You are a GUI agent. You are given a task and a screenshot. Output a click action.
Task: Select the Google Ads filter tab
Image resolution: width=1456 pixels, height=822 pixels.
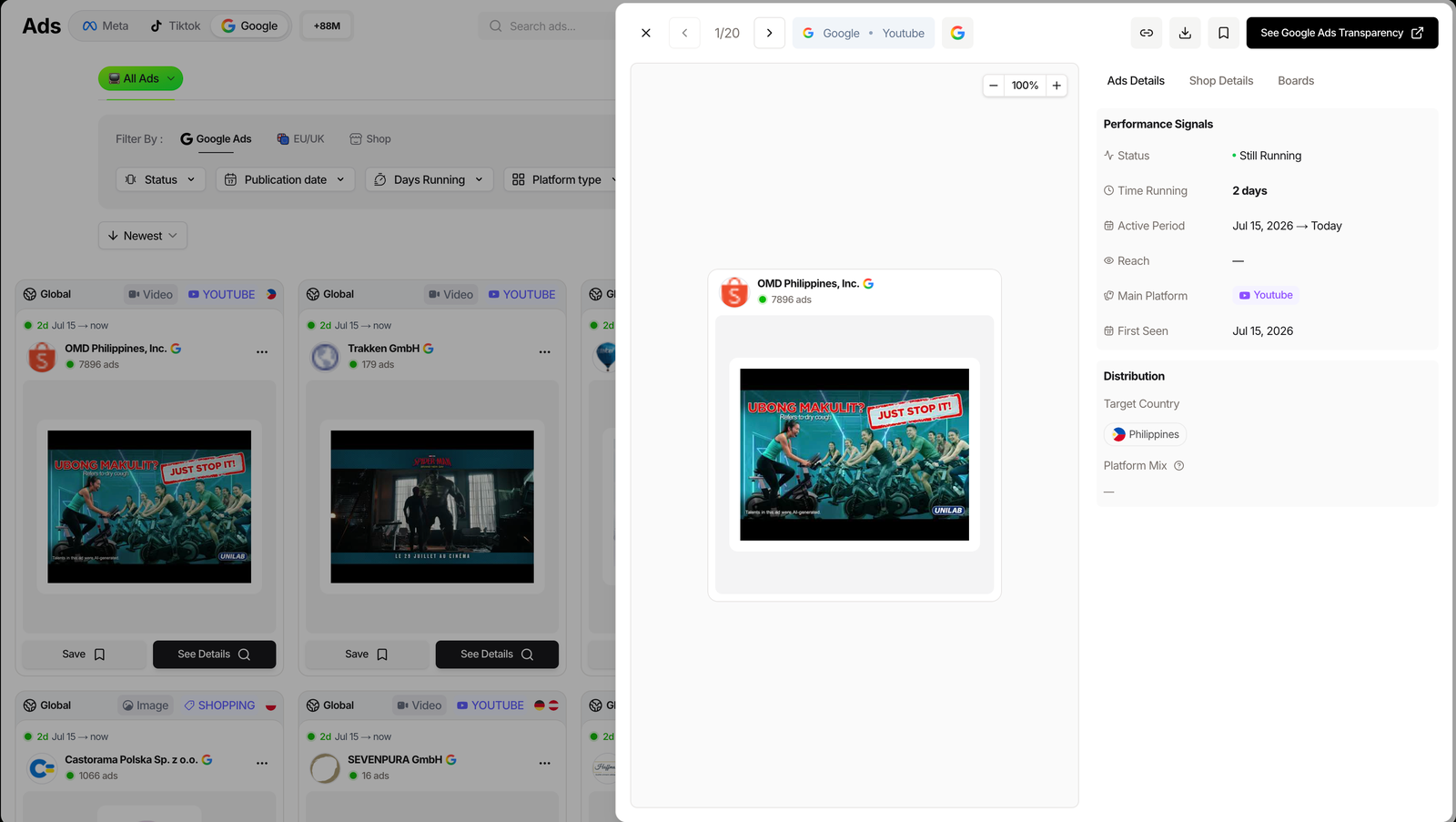(x=216, y=139)
